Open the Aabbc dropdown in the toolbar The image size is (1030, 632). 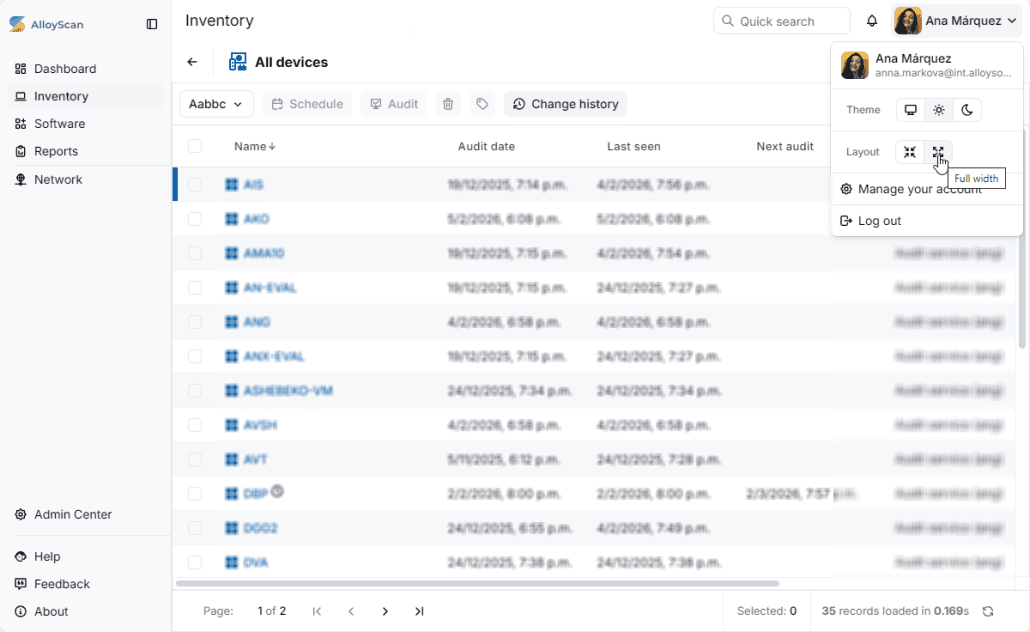[216, 104]
